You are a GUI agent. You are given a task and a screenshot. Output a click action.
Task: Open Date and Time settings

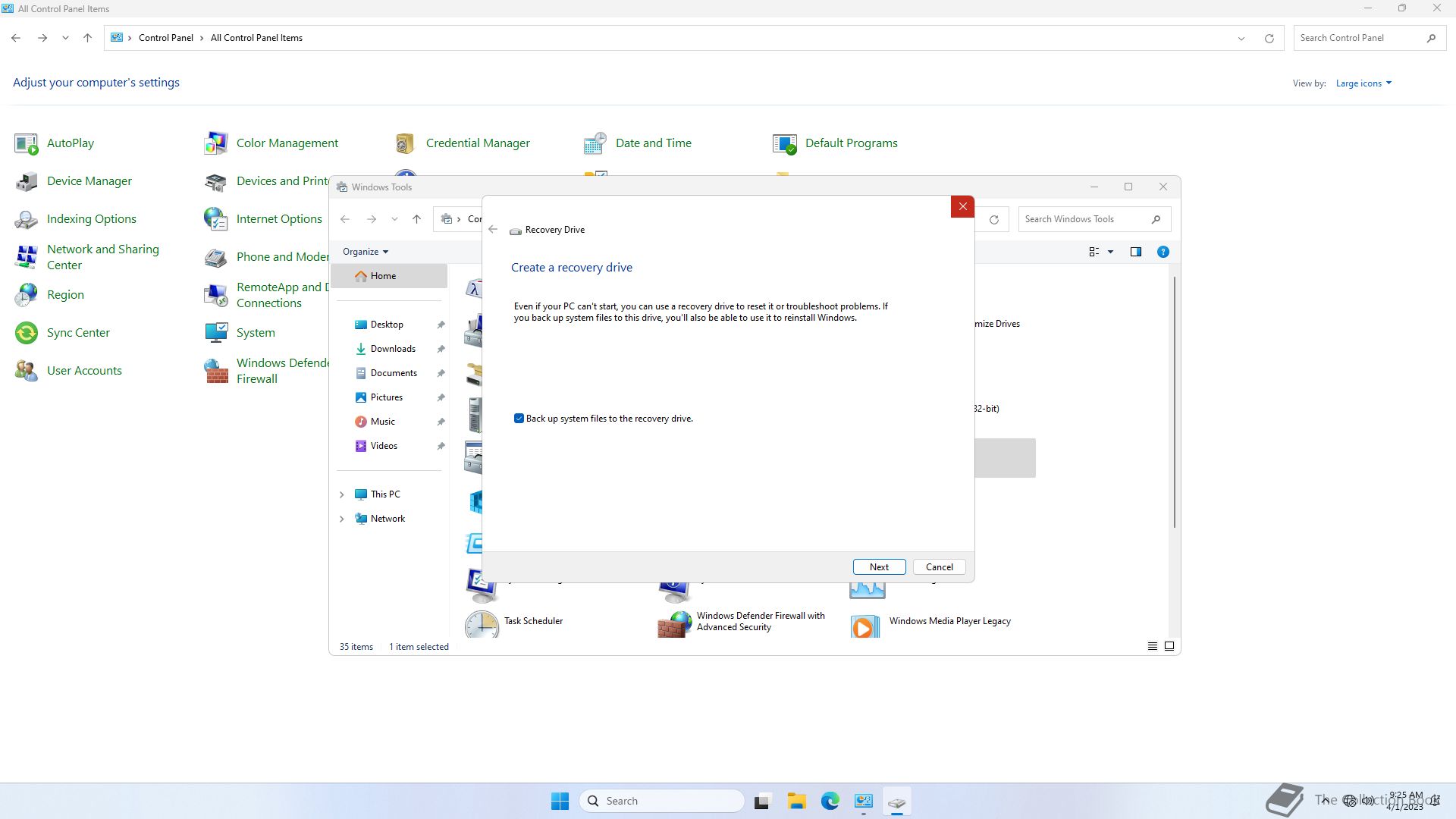(638, 143)
